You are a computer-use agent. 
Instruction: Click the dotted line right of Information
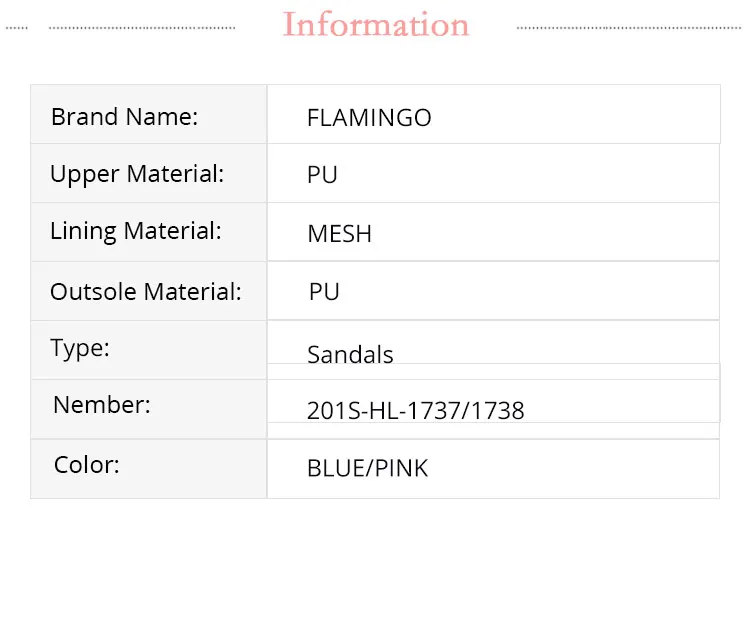click(630, 28)
